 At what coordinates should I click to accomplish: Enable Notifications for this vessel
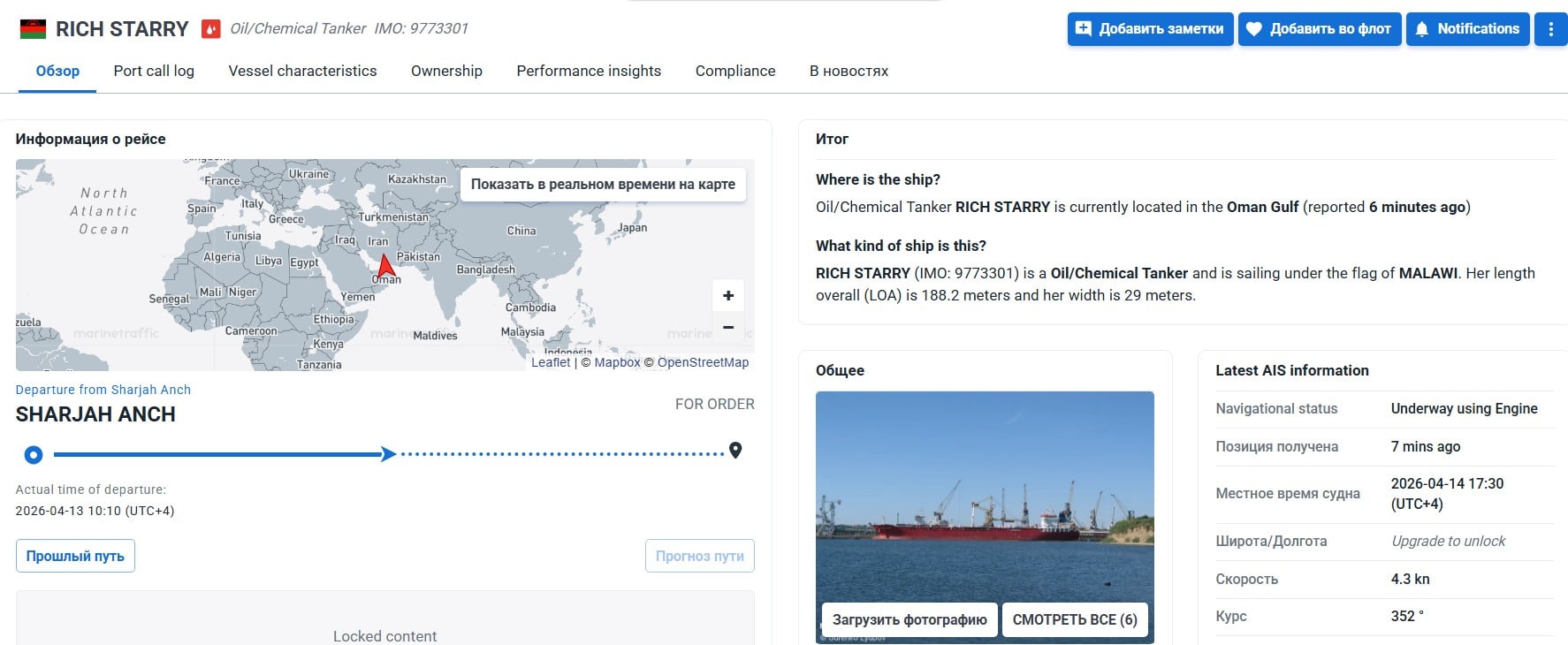pyautogui.click(x=1467, y=29)
